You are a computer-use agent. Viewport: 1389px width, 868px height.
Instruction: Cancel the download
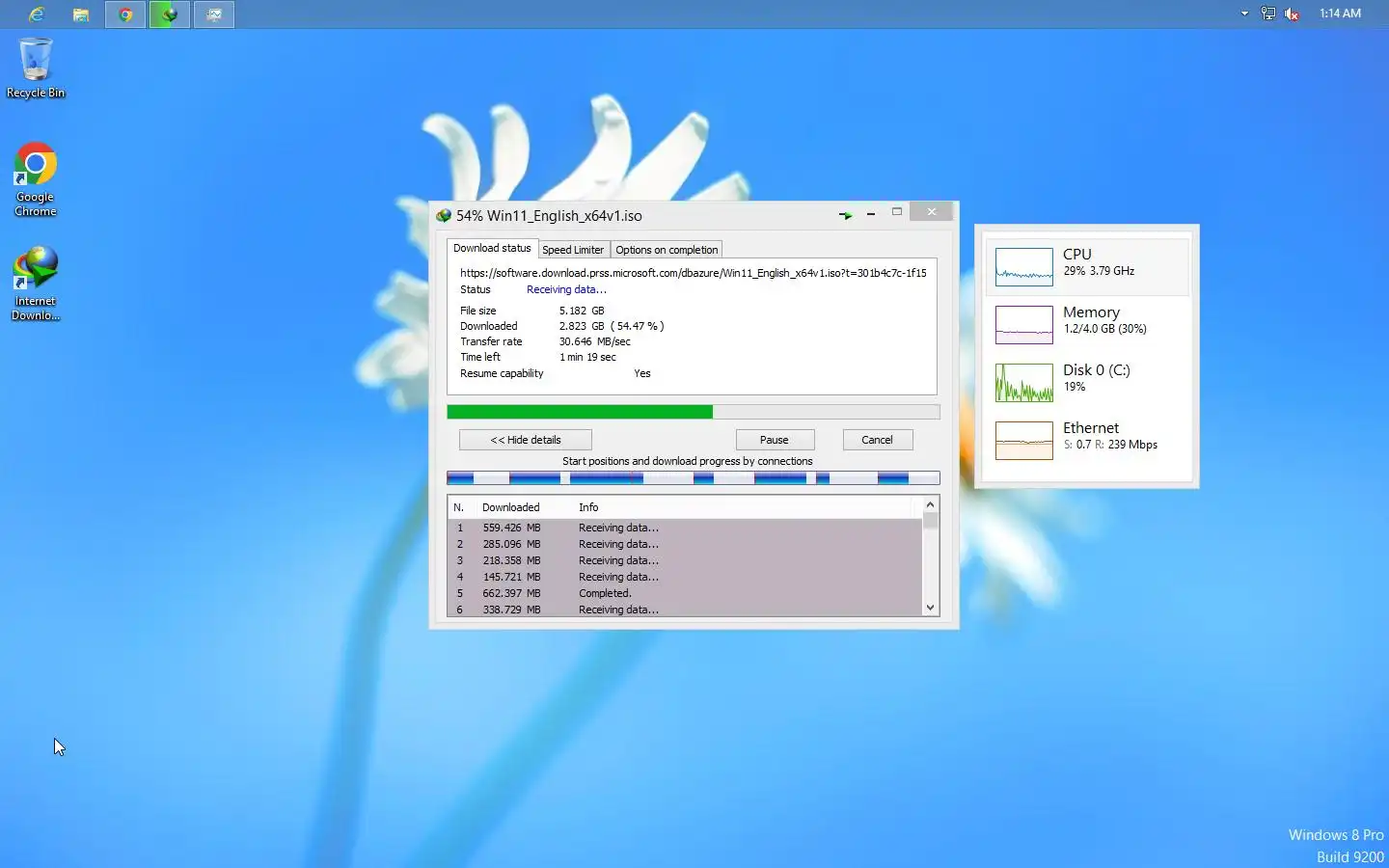point(877,440)
